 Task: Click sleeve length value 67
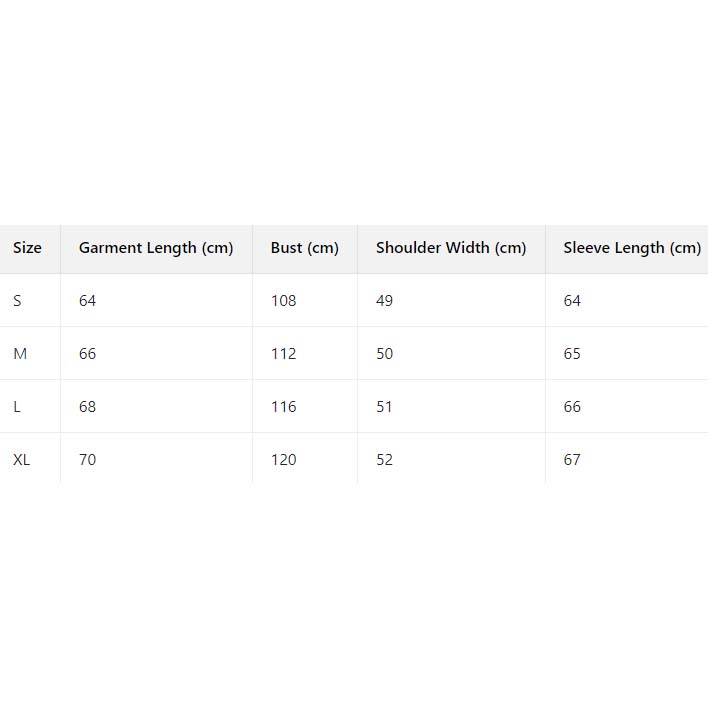(x=572, y=460)
